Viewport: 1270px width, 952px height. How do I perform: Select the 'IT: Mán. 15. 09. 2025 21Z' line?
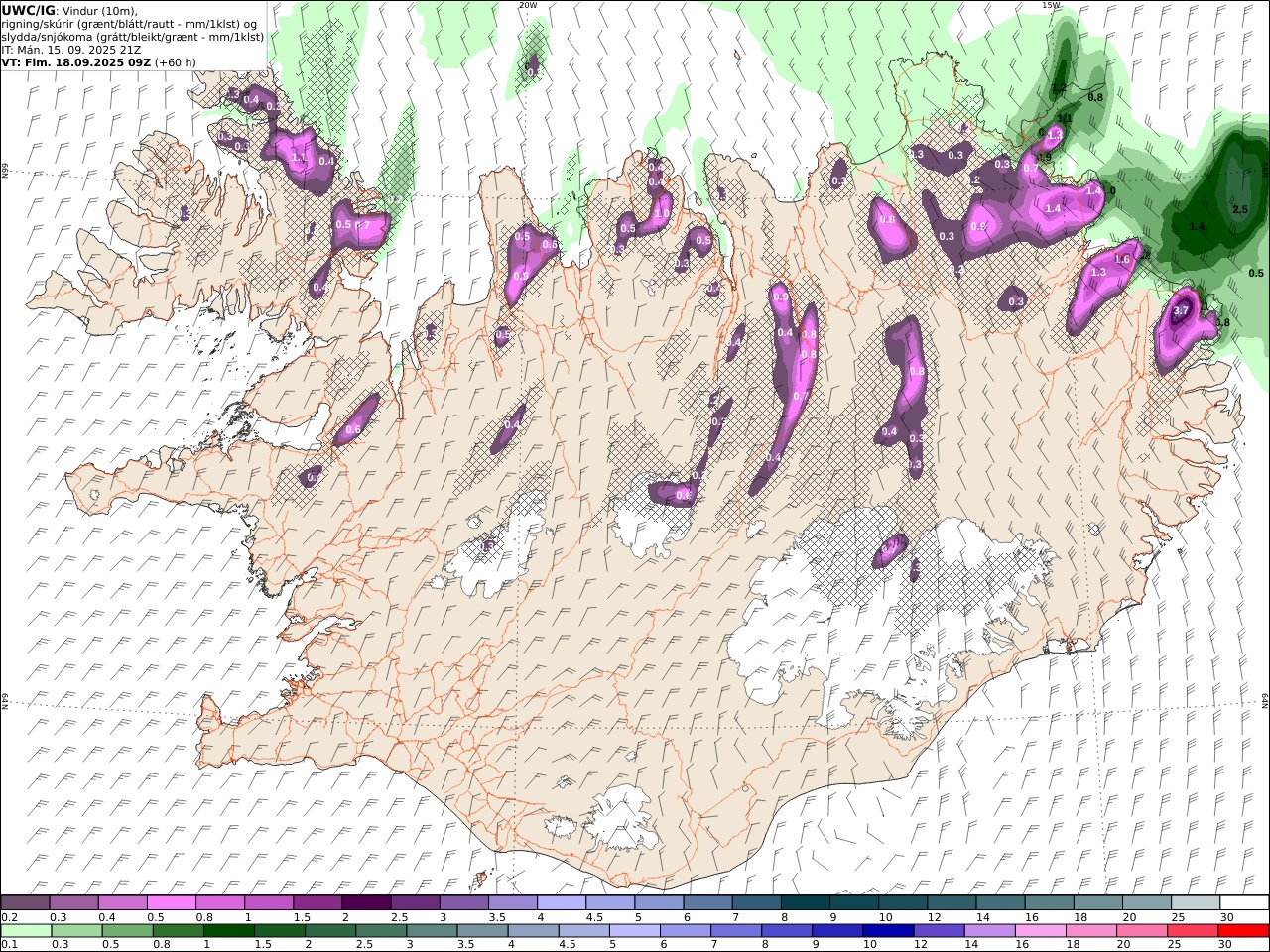pyautogui.click(x=71, y=49)
